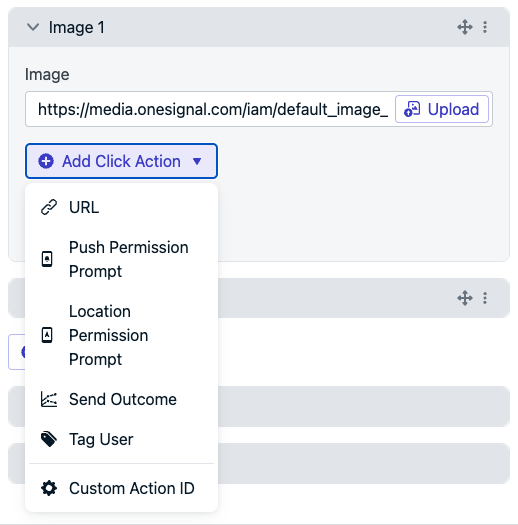Choose Custom Action ID option
The image size is (518, 525).
[x=121, y=488]
